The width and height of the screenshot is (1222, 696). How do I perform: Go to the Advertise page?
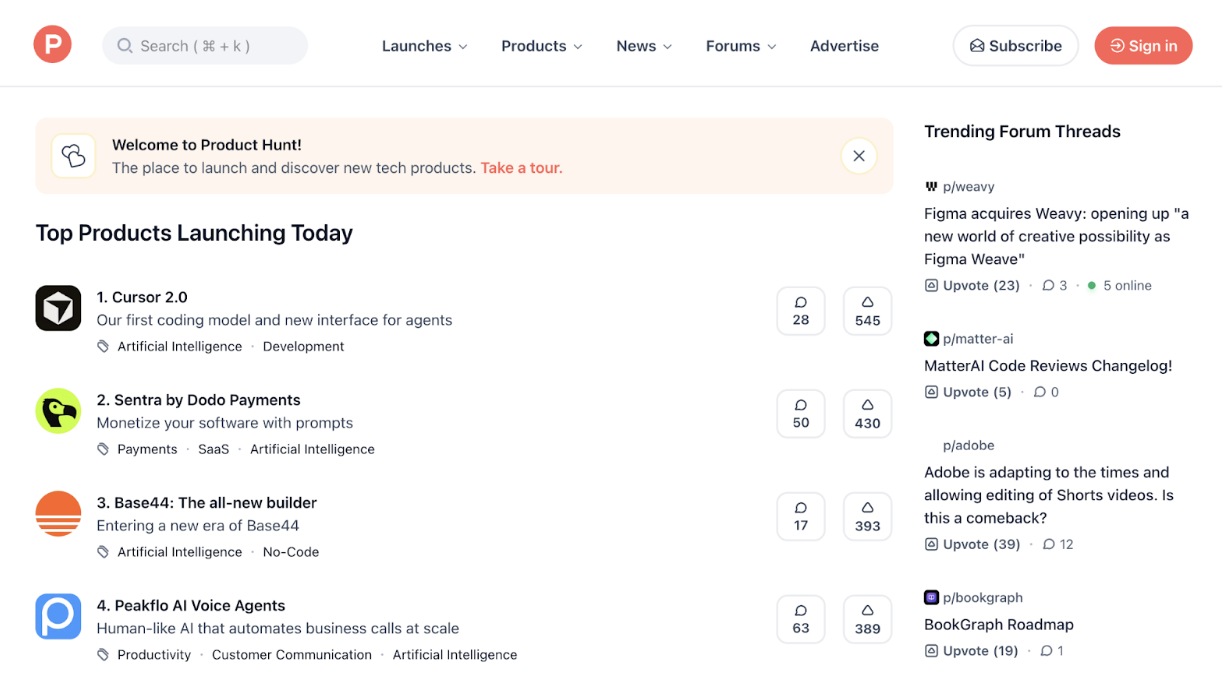(844, 46)
